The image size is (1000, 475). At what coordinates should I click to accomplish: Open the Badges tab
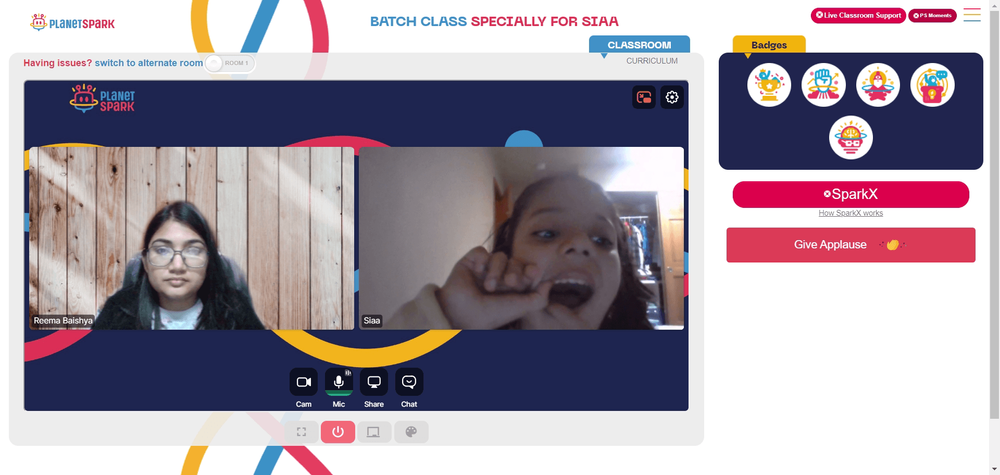coord(768,45)
